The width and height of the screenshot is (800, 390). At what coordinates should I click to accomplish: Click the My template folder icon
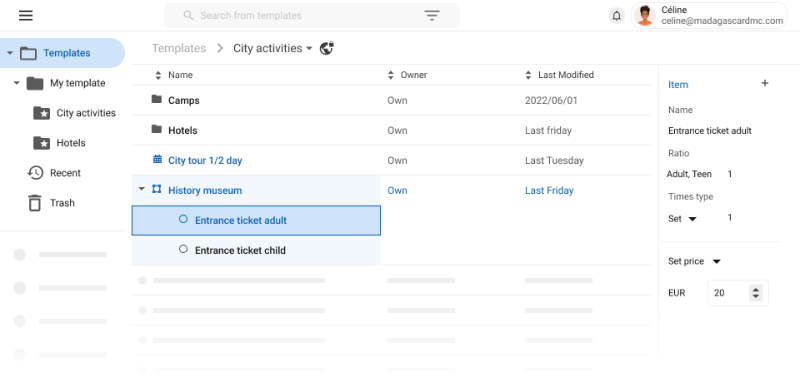click(35, 83)
